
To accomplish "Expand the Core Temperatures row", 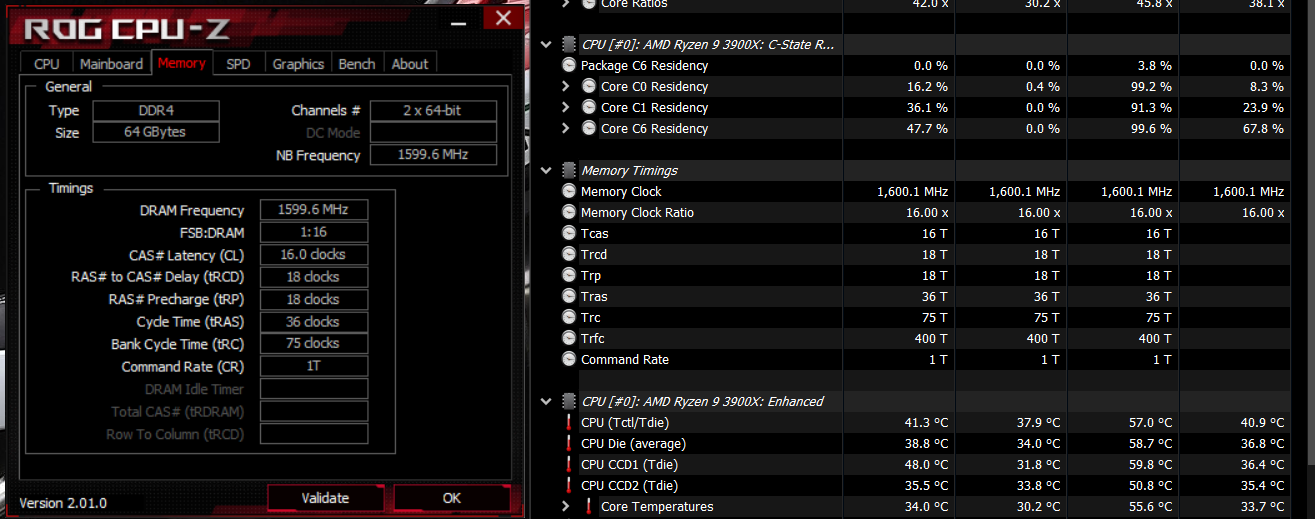I will (567, 506).
